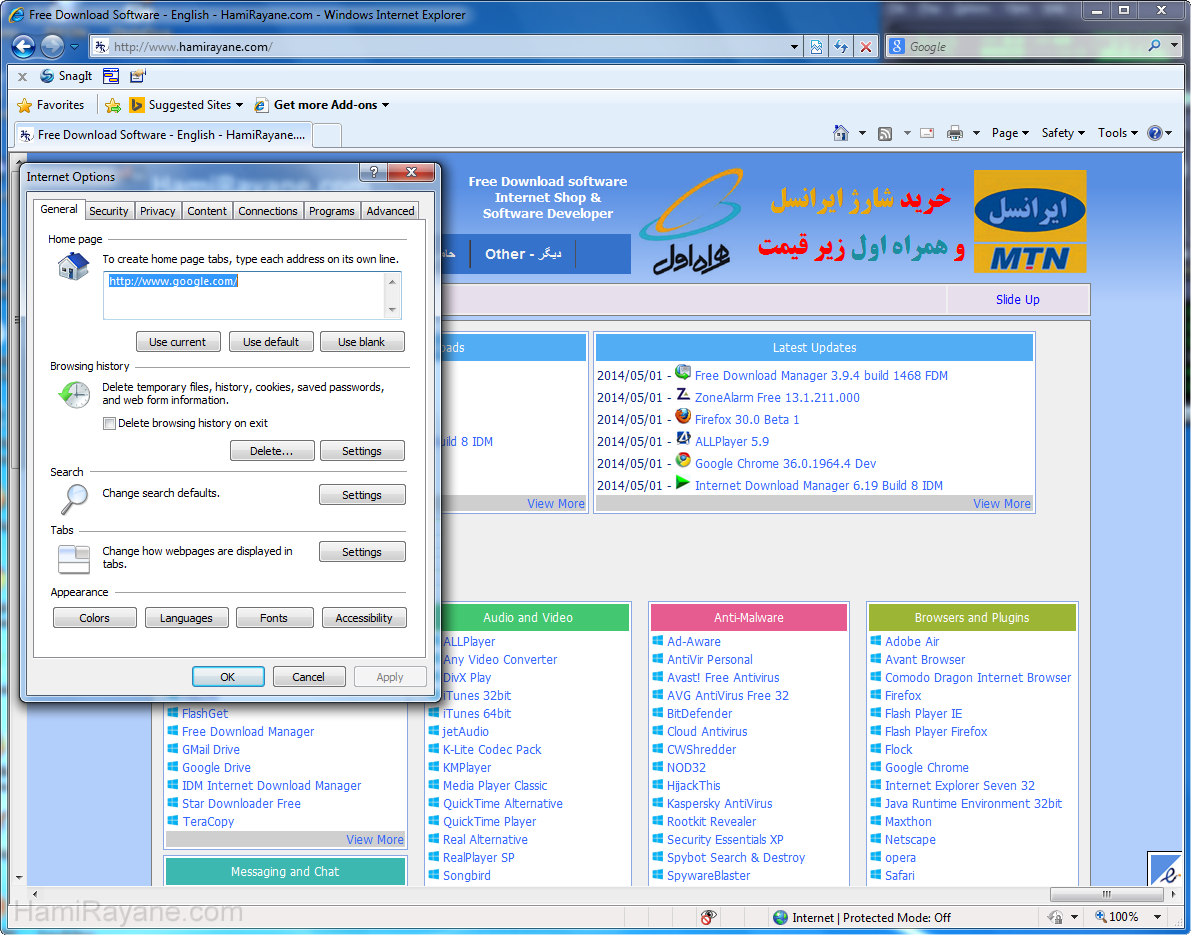
Task: Click the Internet Options help question button
Action: click(x=374, y=172)
